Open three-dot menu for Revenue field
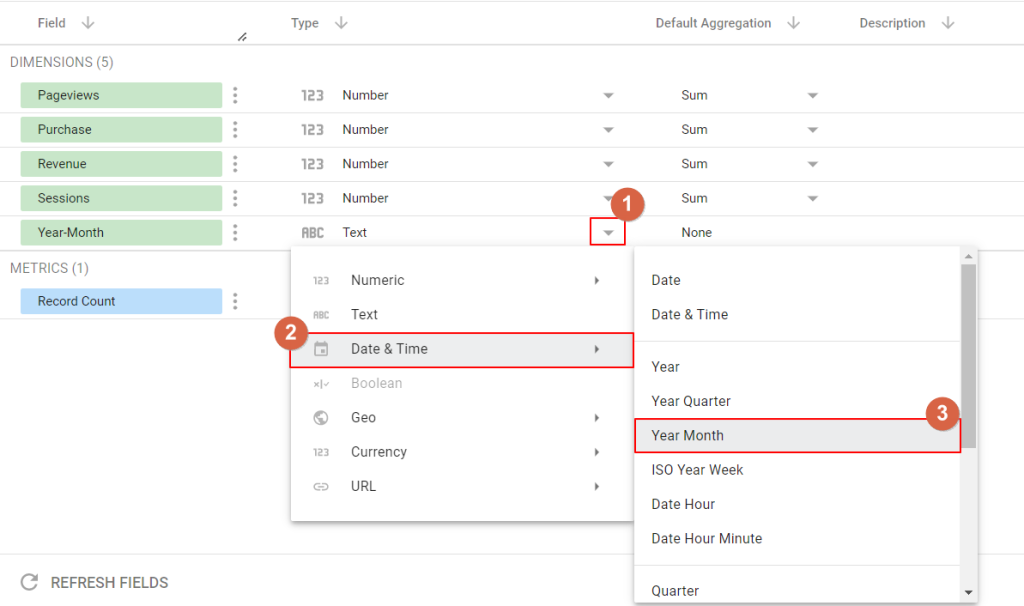The height and width of the screenshot is (606, 1024). pos(235,164)
